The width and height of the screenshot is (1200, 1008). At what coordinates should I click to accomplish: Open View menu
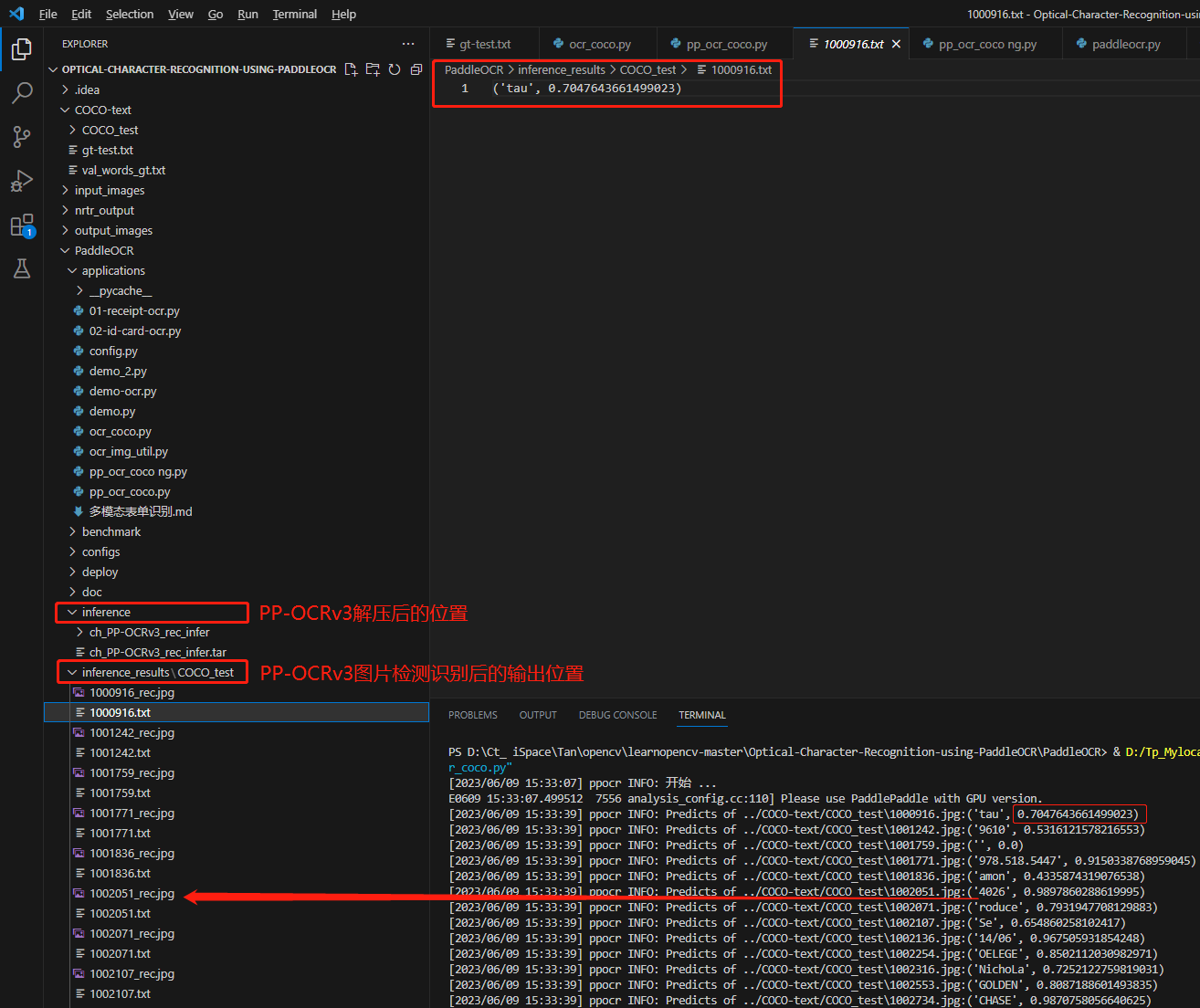[x=181, y=14]
